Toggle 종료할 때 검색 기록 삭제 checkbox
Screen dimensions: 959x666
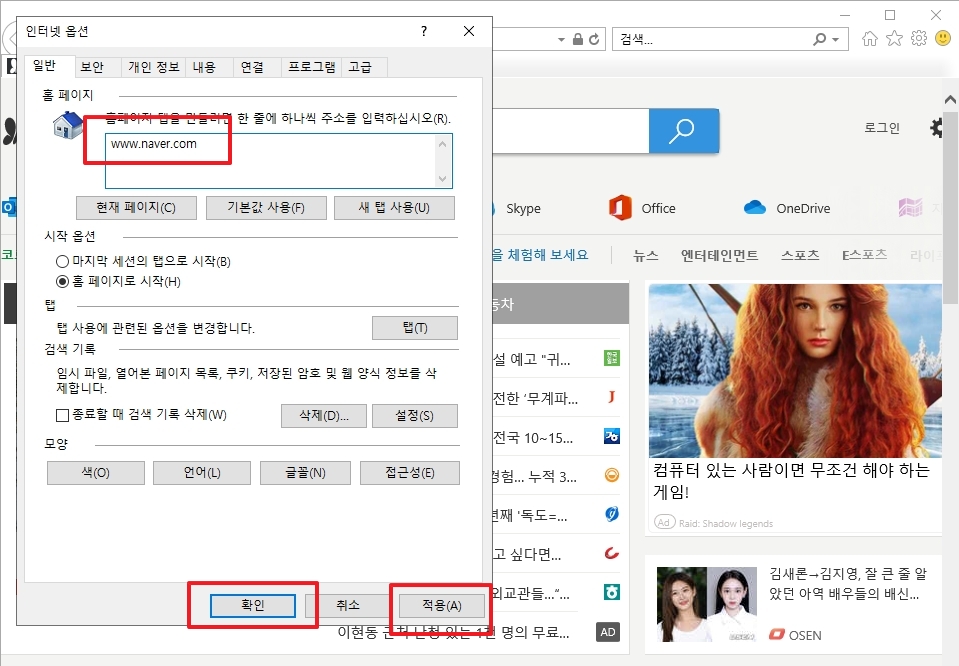[x=62, y=415]
